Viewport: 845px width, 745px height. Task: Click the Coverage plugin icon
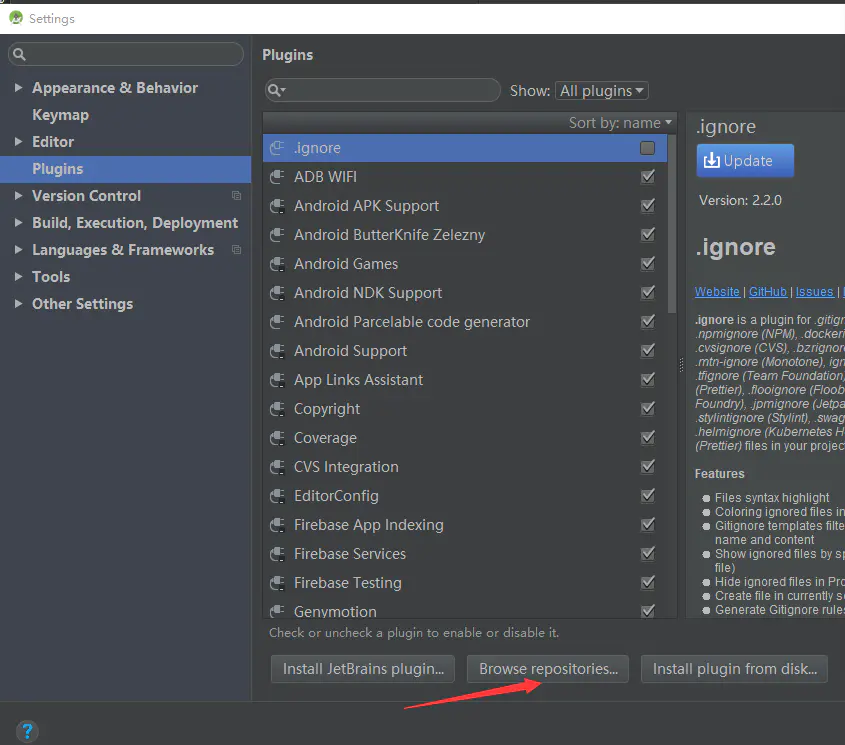click(277, 438)
